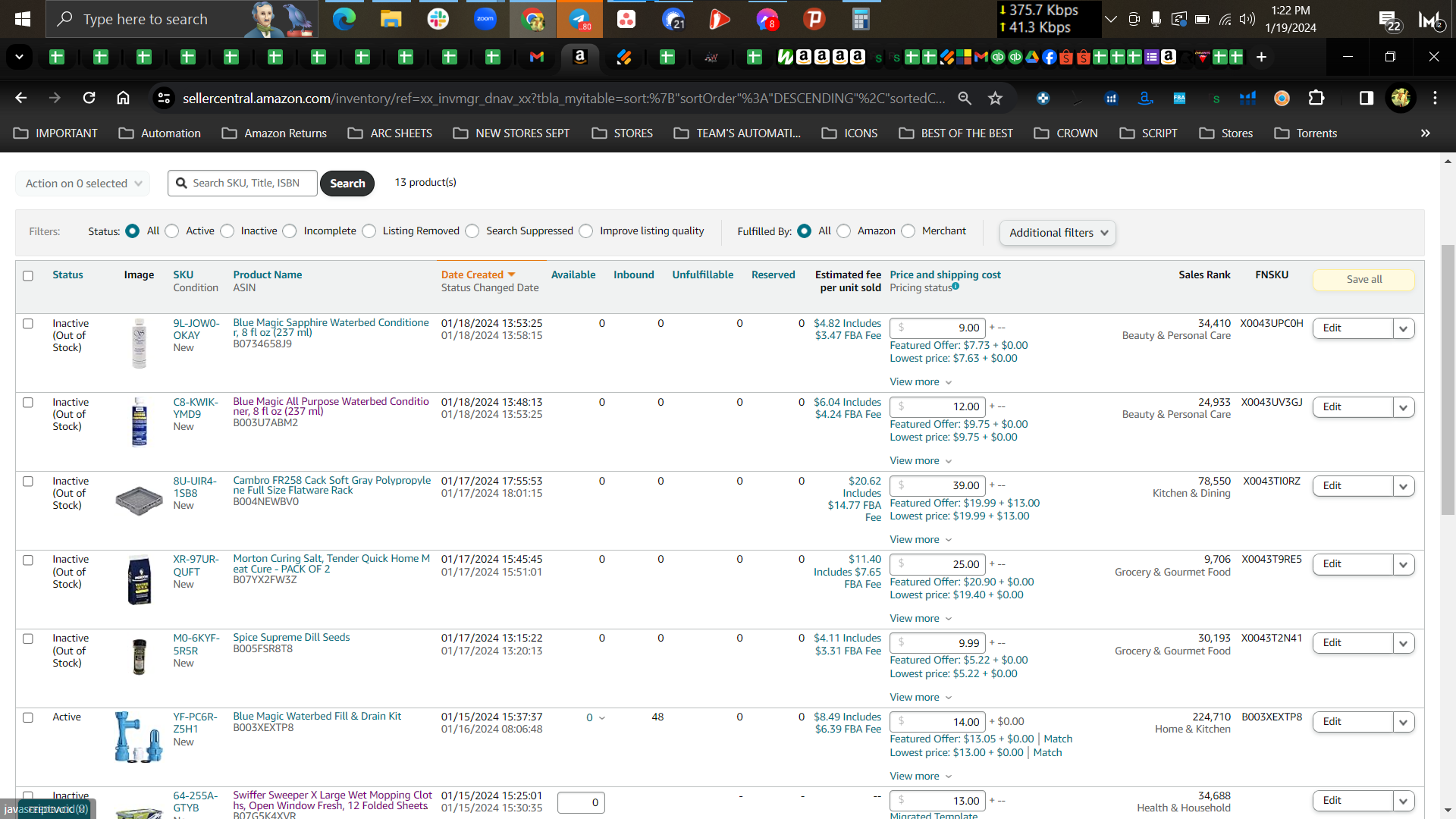Open Telegram from the taskbar

click(579, 19)
